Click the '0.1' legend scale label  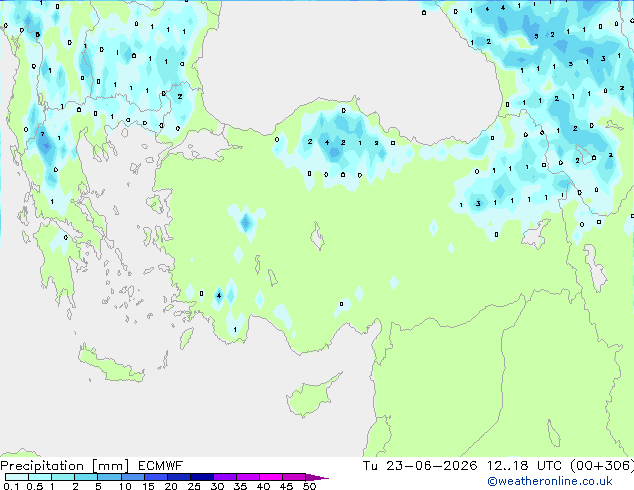click(x=11, y=486)
